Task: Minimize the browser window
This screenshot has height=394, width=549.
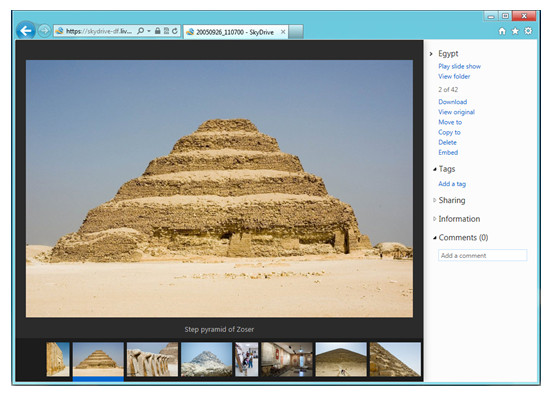Action: [x=491, y=16]
